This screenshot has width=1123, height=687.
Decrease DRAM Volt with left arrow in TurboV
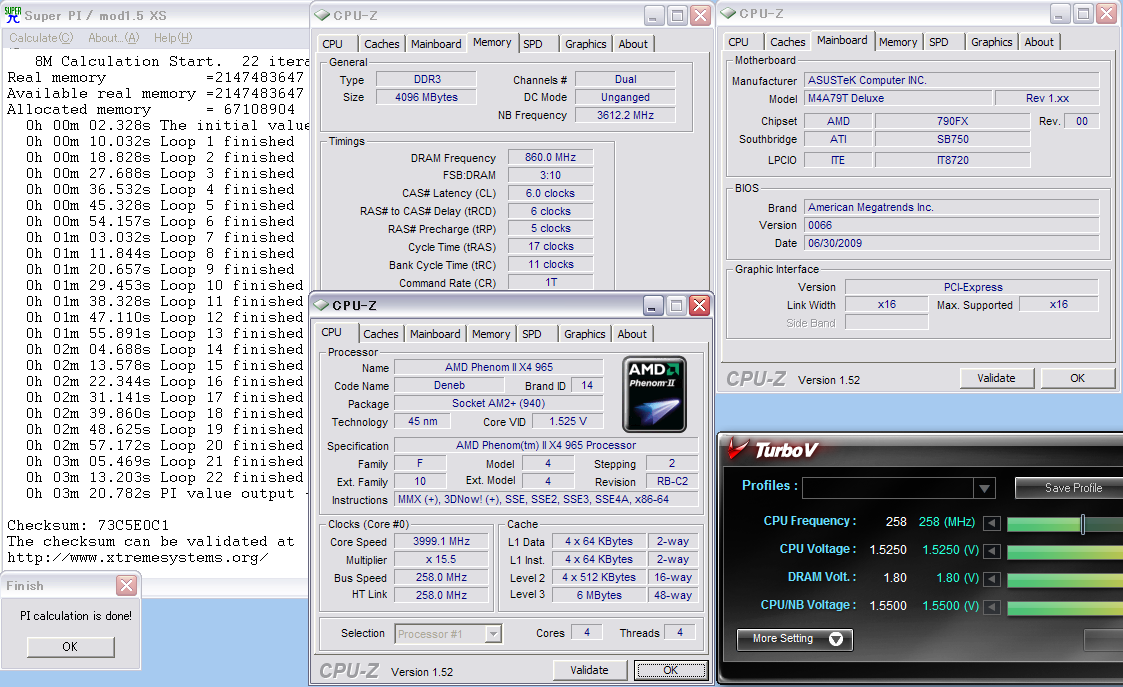992,579
